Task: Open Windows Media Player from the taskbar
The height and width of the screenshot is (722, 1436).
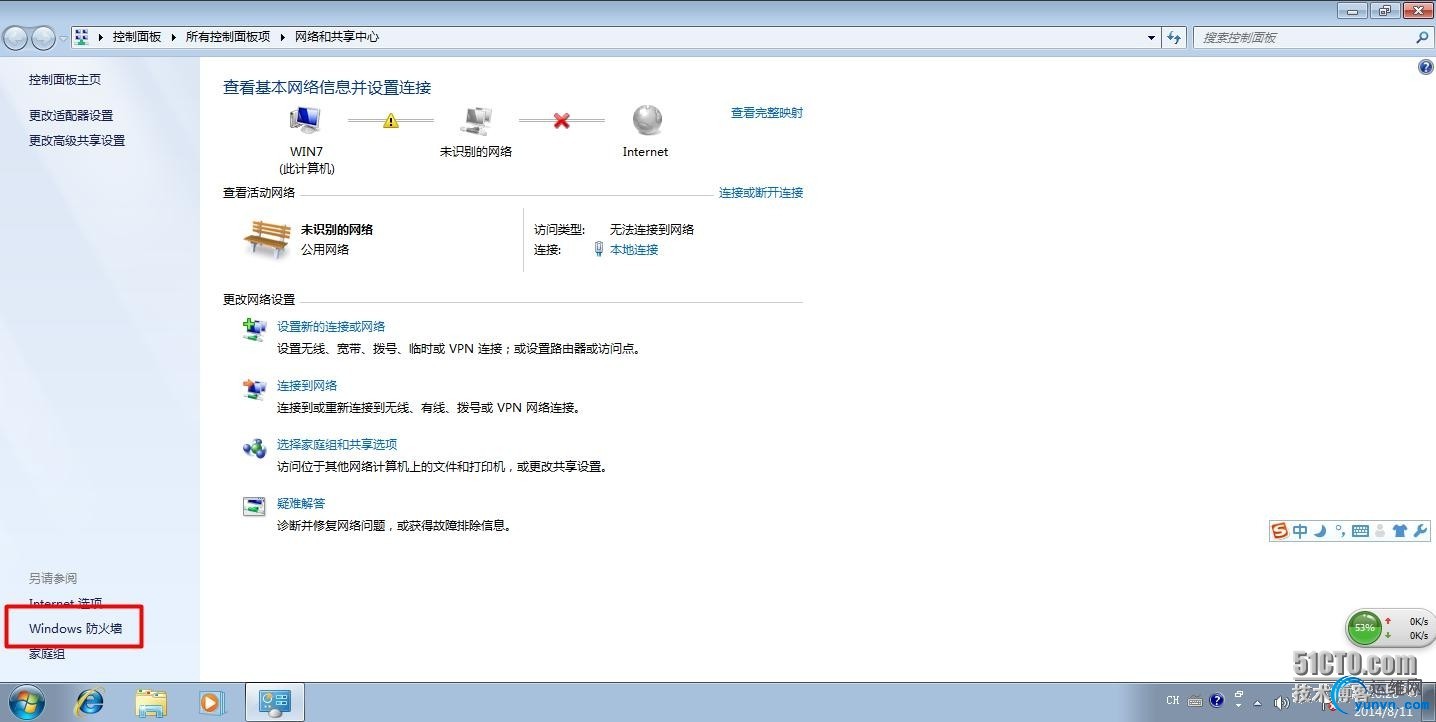Action: tap(212, 702)
